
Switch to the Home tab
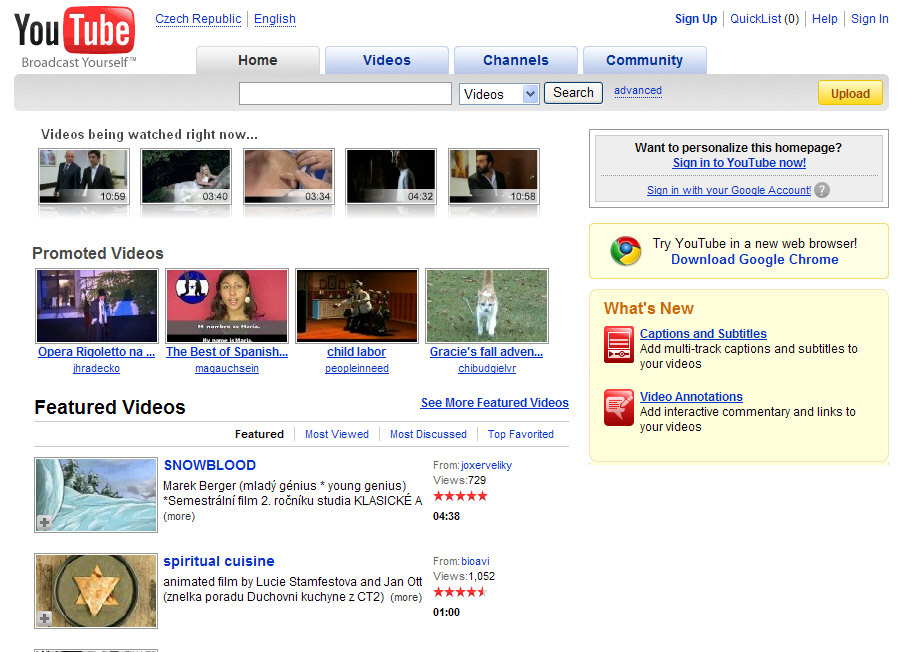[x=258, y=60]
